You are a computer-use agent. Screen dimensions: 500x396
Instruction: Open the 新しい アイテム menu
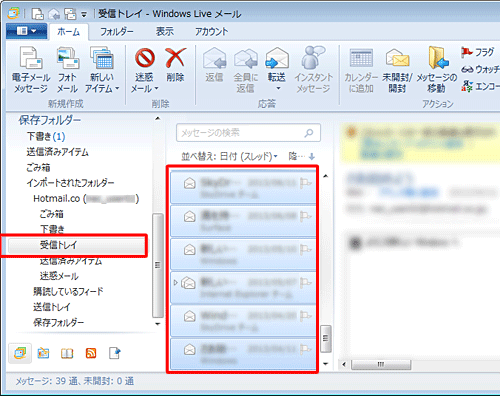(x=102, y=69)
